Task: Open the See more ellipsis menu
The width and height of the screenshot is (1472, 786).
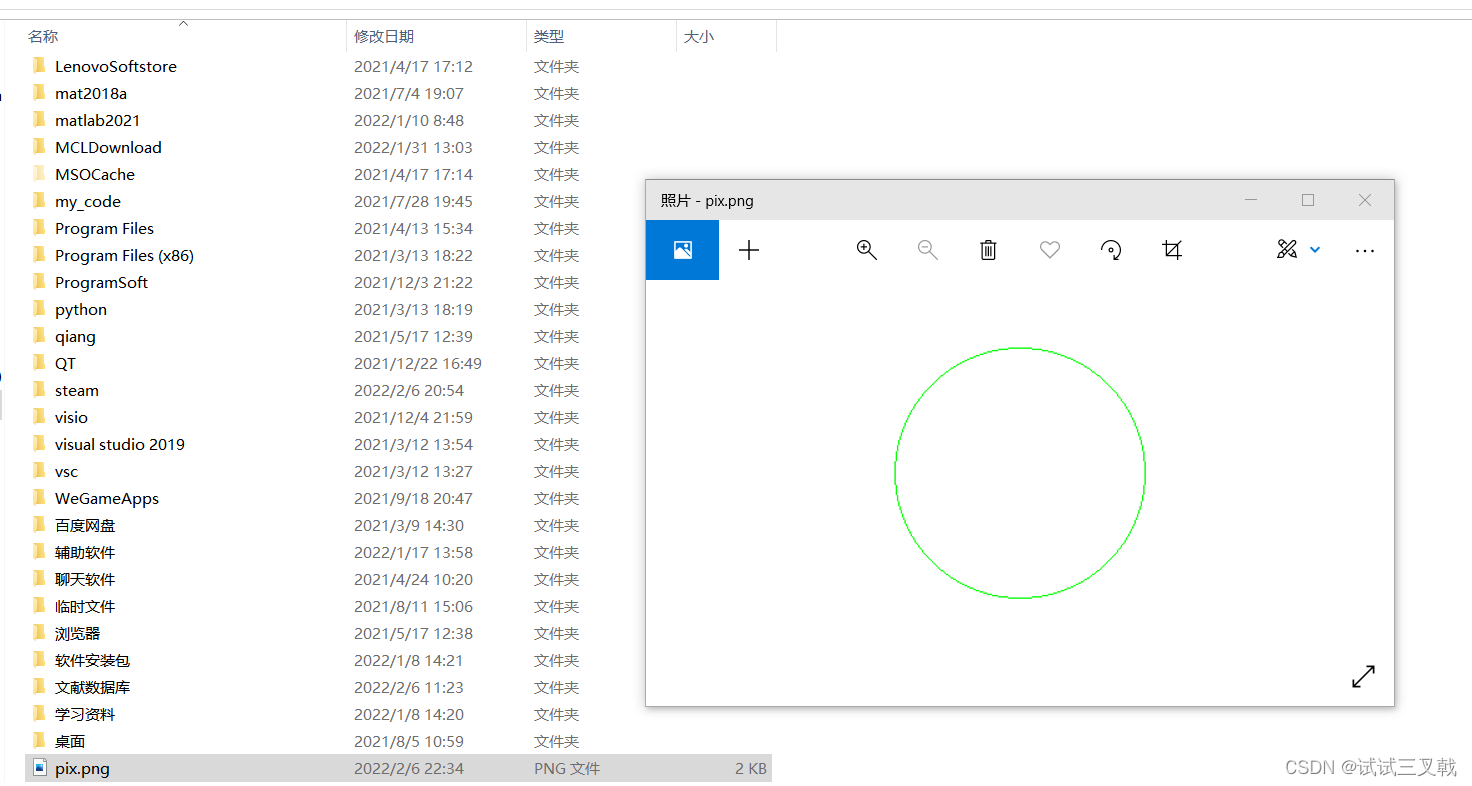Action: pyautogui.click(x=1364, y=250)
